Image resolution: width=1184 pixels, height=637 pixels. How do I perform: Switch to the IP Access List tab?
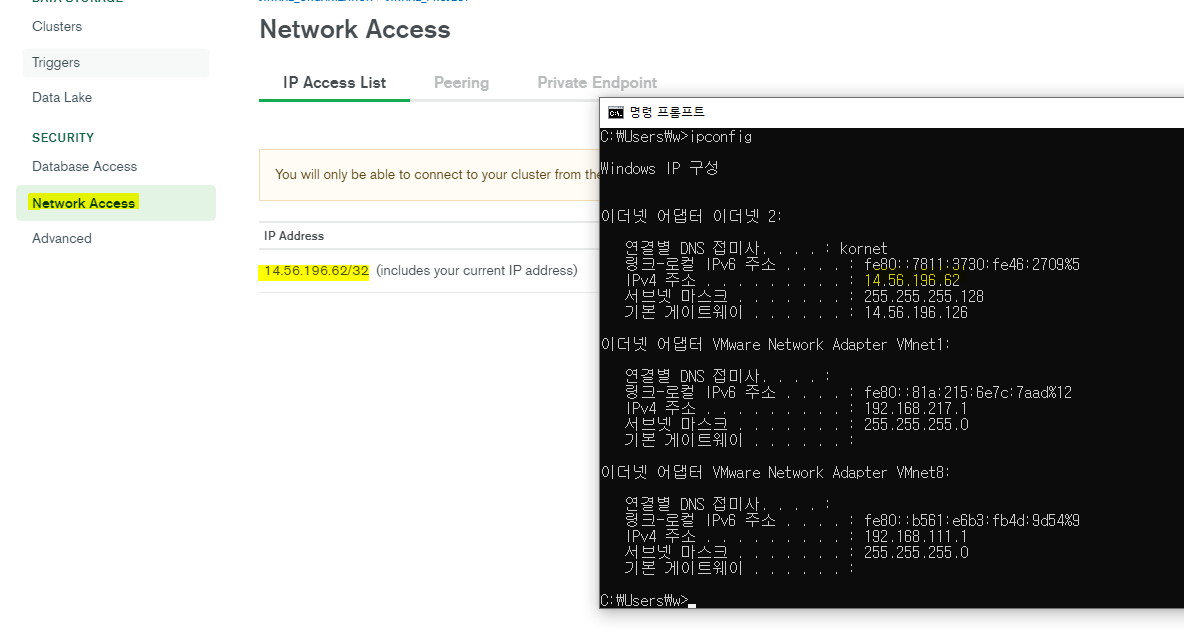[335, 83]
